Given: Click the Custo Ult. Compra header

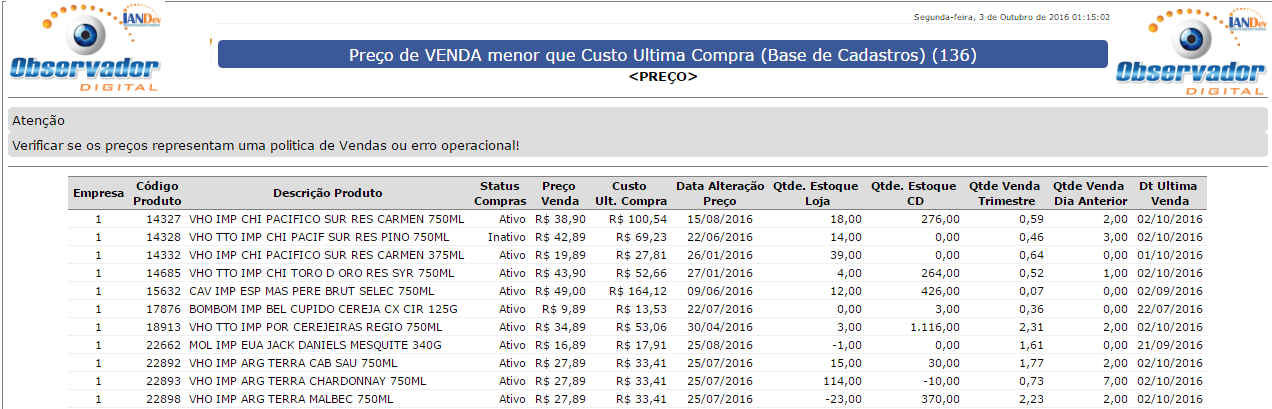Looking at the screenshot, I should pos(631,193).
